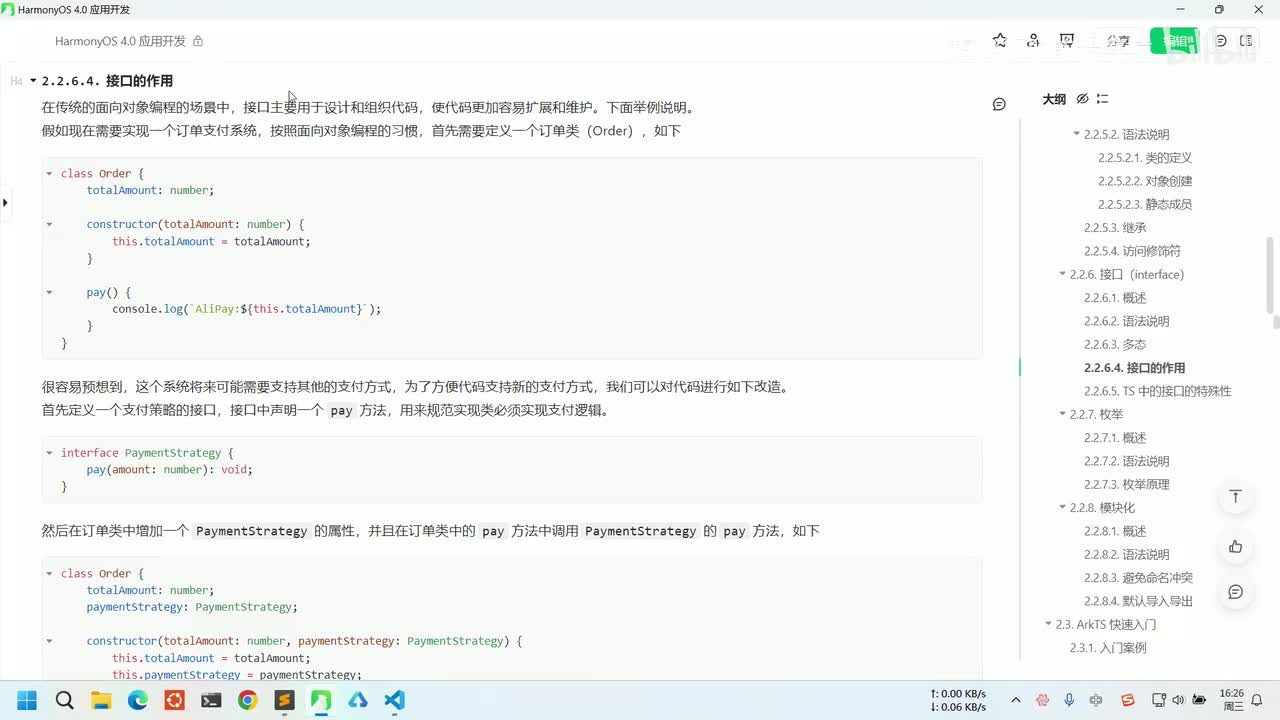
Task: Collapse the 2.2.6.4 接口的作用 heading
Action: pos(33,81)
